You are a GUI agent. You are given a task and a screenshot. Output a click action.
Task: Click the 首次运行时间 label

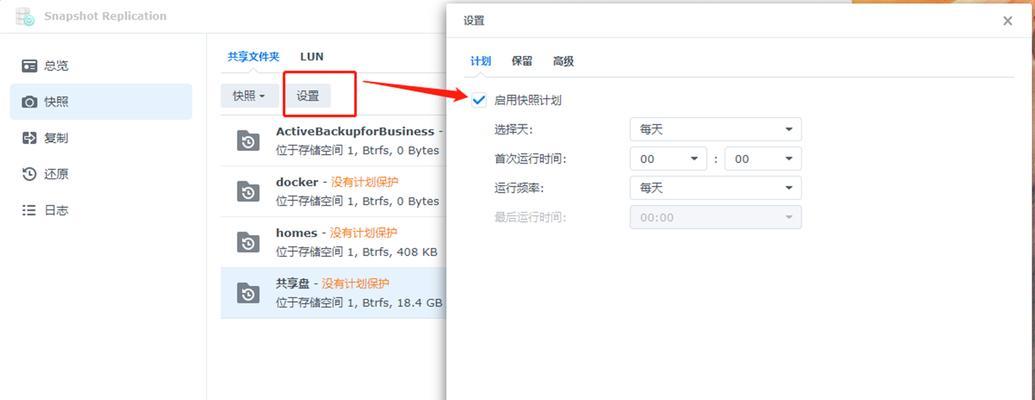click(x=530, y=159)
